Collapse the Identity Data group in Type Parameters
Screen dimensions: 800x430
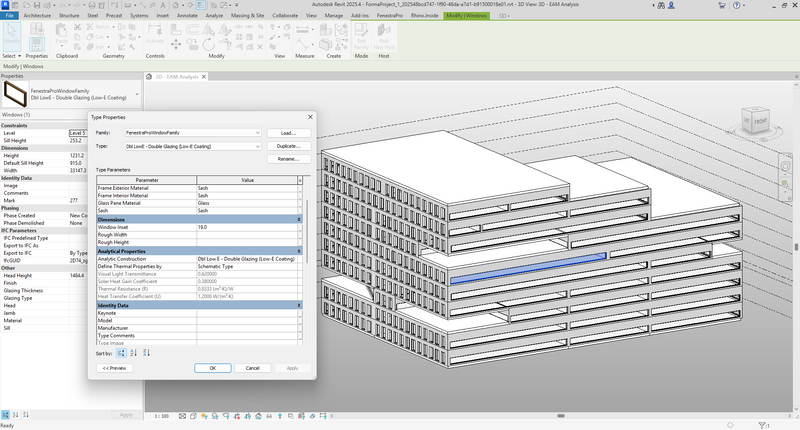(x=299, y=306)
